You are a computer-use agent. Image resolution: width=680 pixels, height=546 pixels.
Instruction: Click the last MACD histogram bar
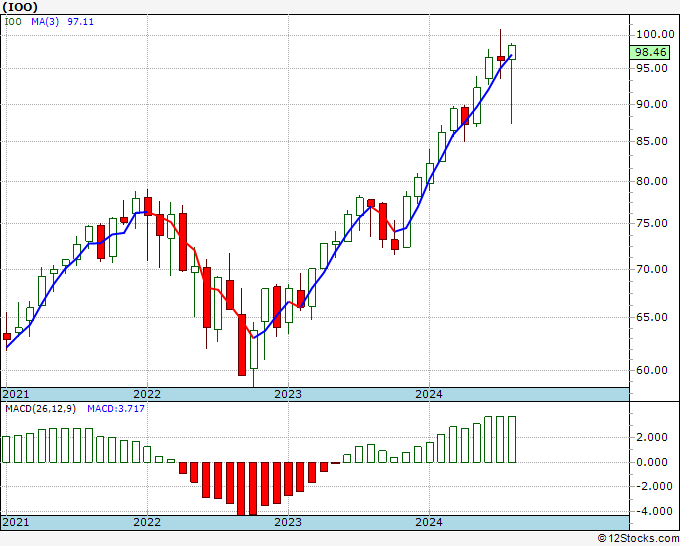pos(512,439)
